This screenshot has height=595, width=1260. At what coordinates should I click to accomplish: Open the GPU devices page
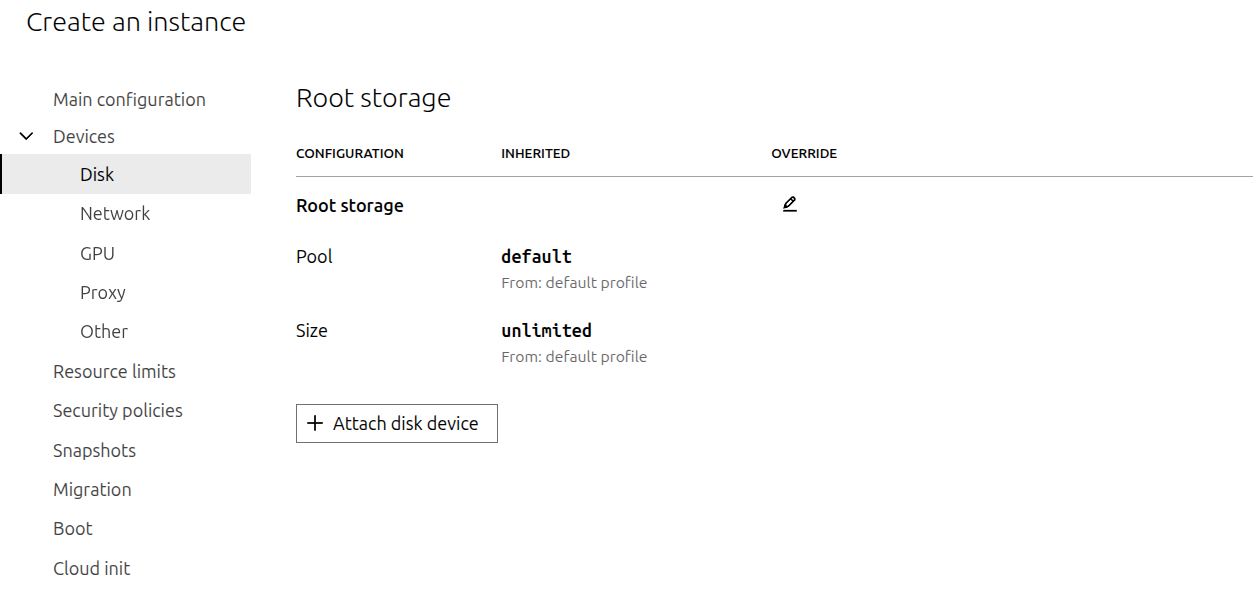(x=97, y=254)
